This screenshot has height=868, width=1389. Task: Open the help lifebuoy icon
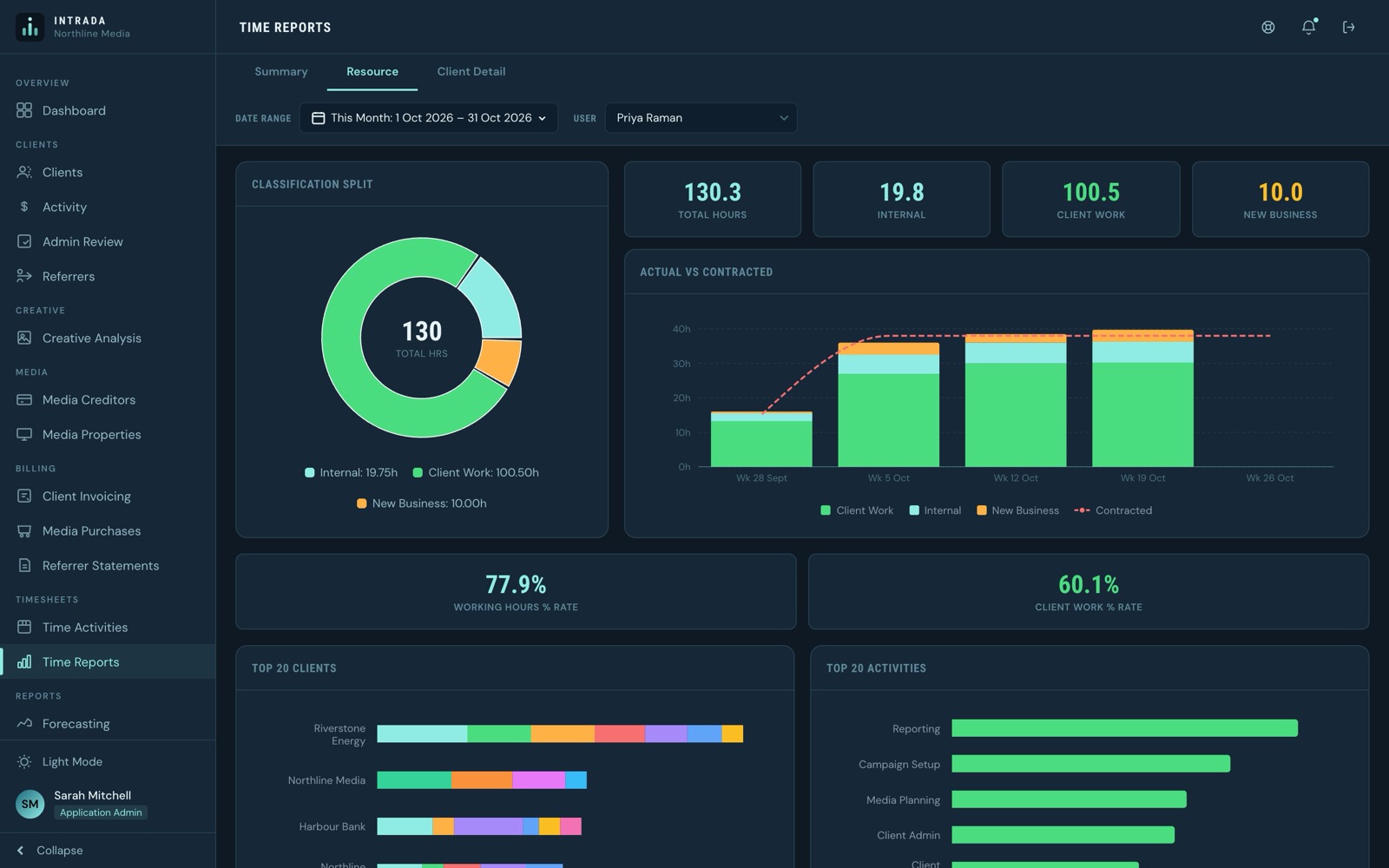[1268, 27]
